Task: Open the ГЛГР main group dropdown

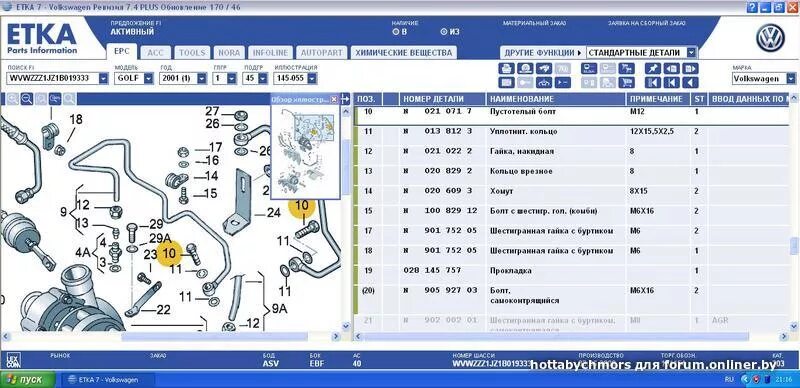Action: point(232,79)
